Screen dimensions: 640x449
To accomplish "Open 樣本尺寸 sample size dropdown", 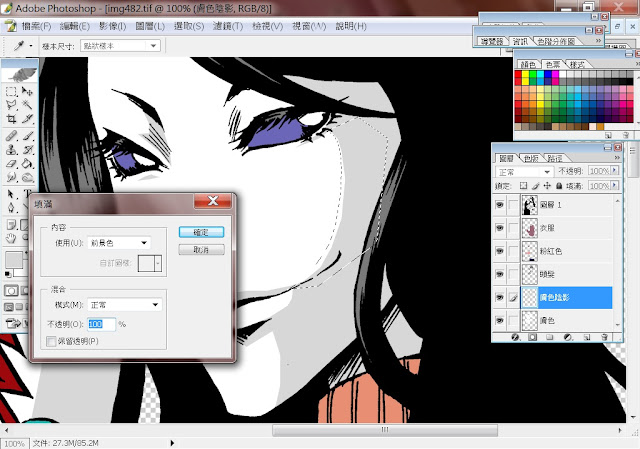I will pos(153,46).
